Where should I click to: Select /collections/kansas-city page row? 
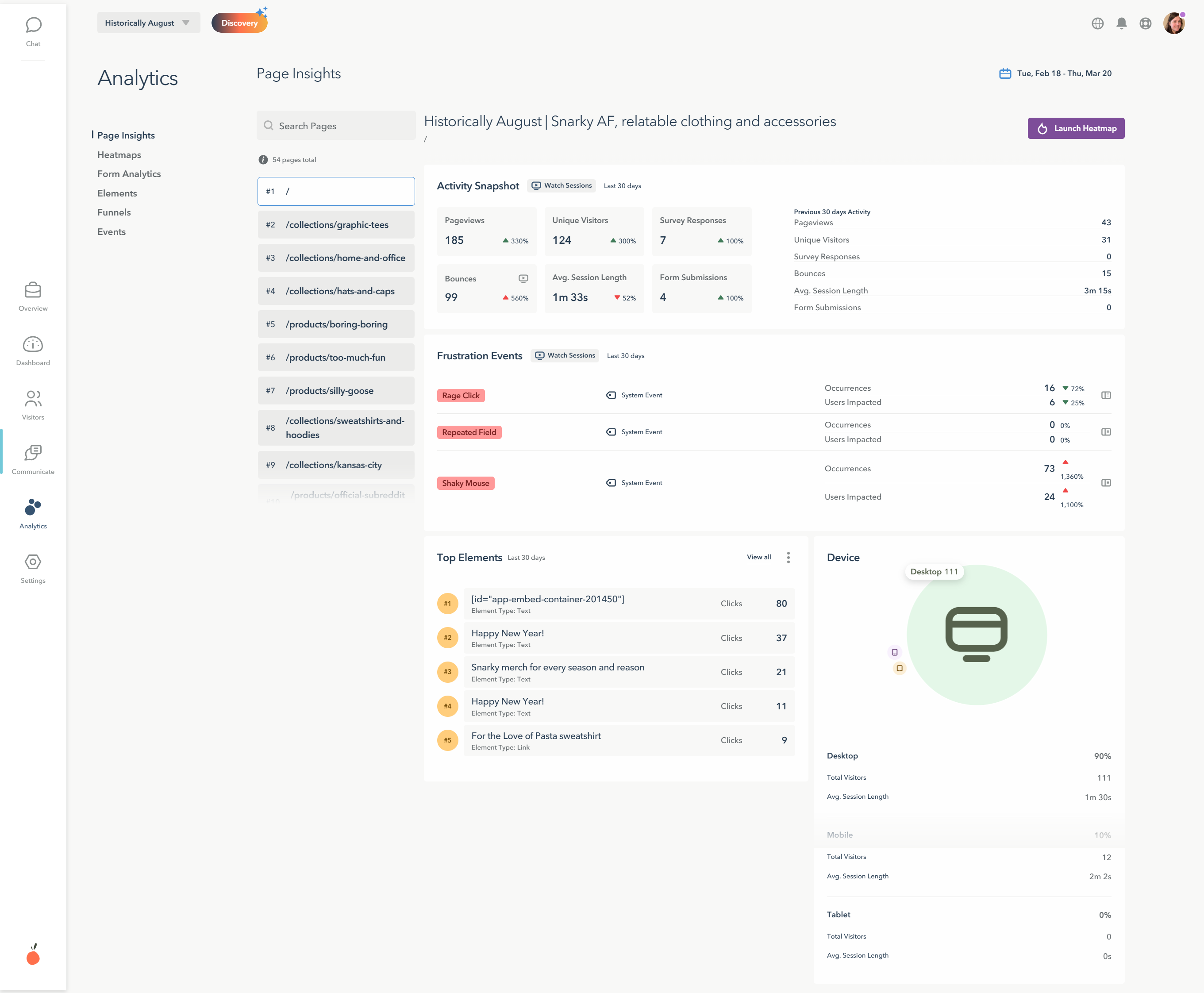coord(336,465)
